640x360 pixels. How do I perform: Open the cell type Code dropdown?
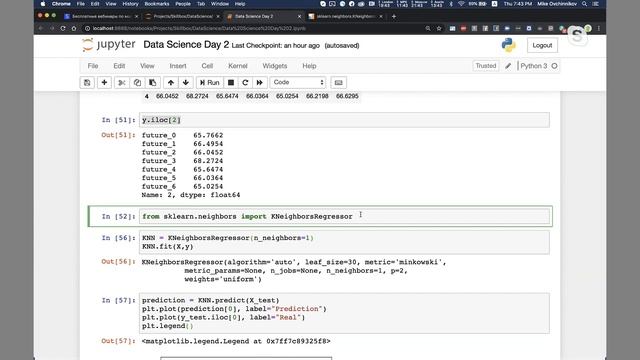(x=298, y=82)
